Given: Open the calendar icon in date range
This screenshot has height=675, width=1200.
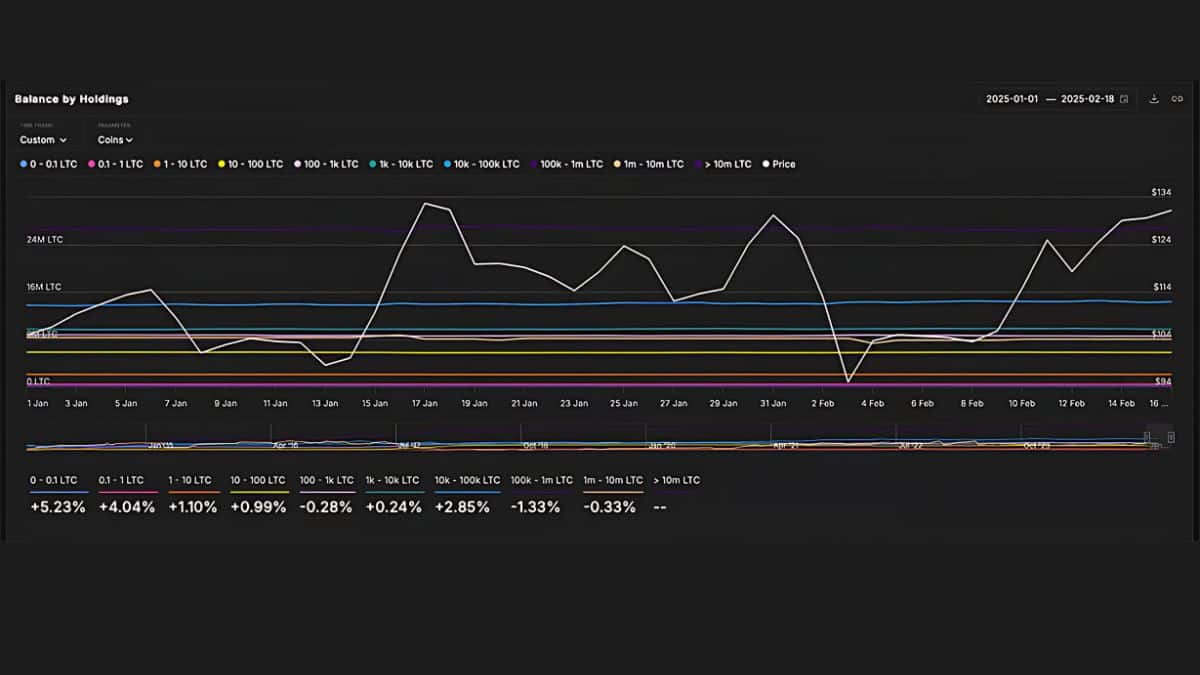Looking at the screenshot, I should tap(1124, 99).
